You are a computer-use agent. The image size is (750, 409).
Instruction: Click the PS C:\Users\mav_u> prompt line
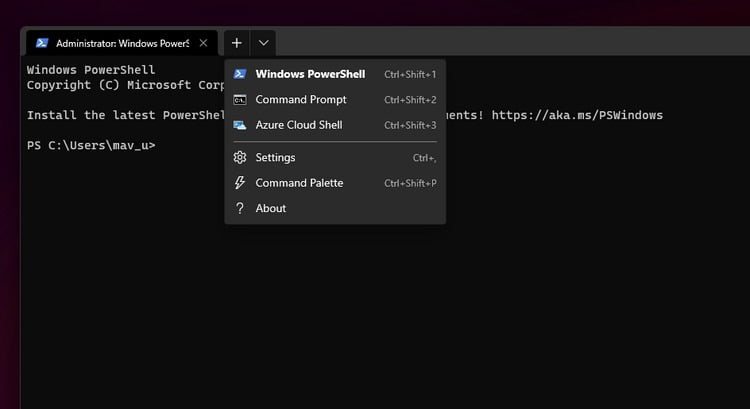pos(91,145)
